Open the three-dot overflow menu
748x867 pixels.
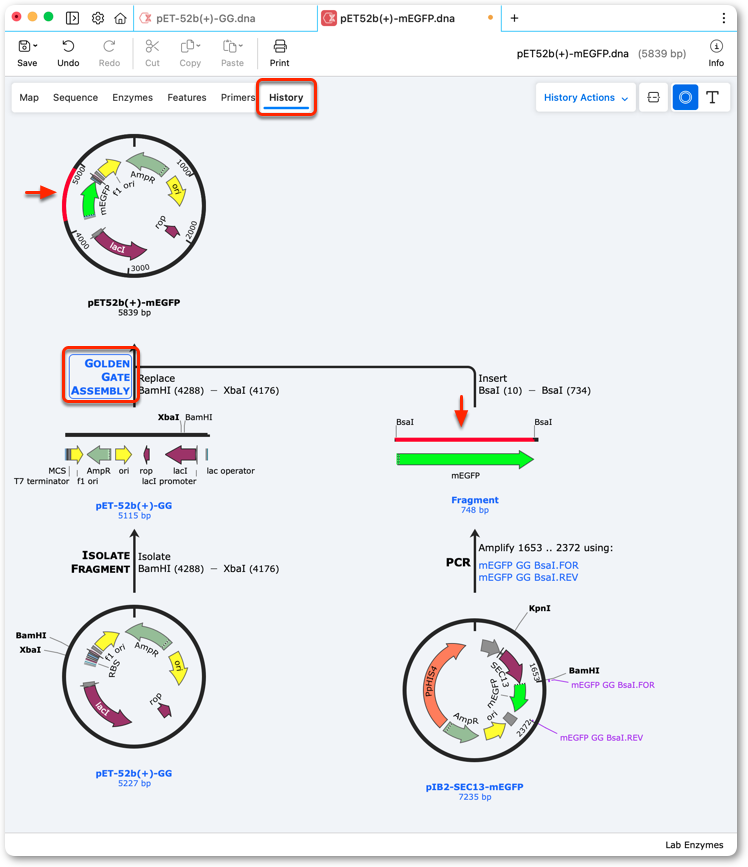tap(724, 18)
